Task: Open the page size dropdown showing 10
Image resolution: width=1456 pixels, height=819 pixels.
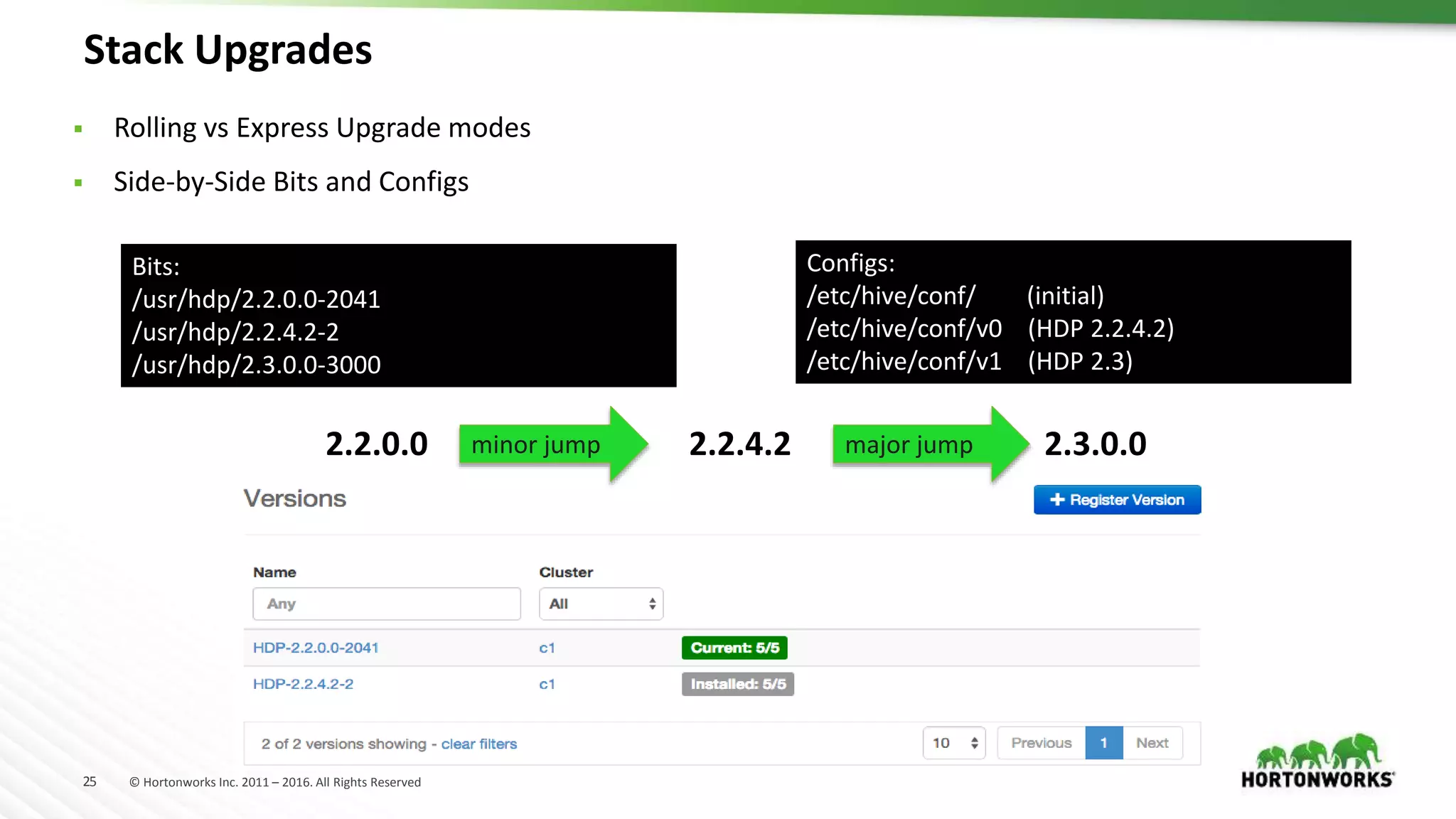Action: click(x=954, y=743)
